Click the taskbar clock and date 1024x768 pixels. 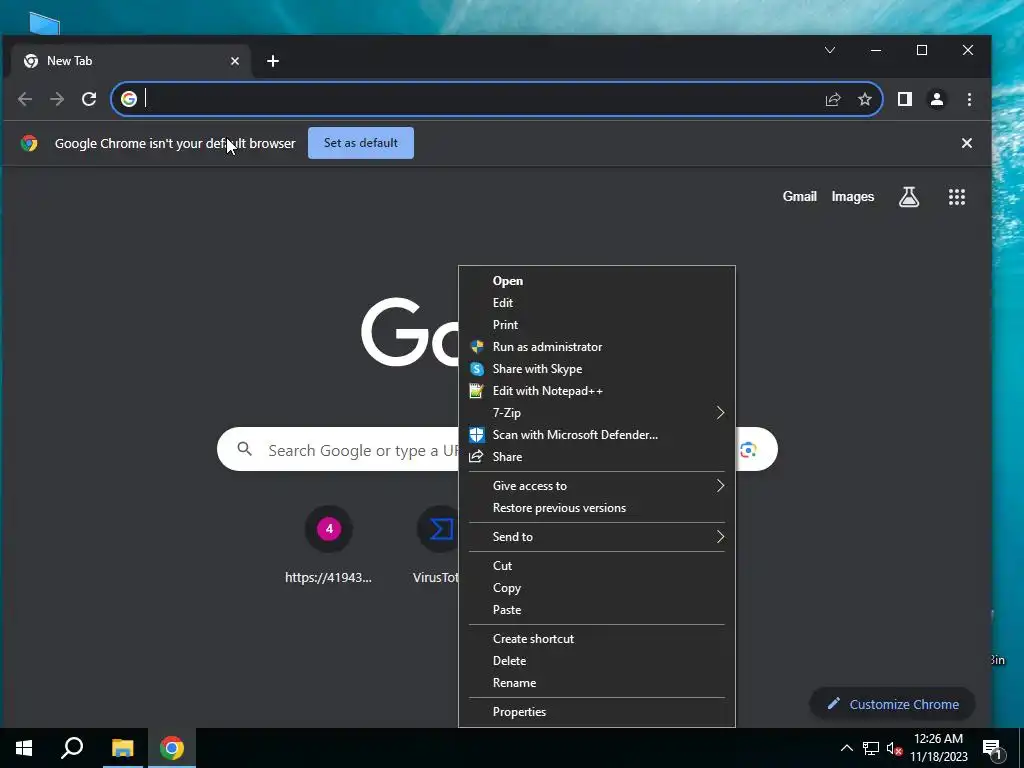(x=938, y=748)
